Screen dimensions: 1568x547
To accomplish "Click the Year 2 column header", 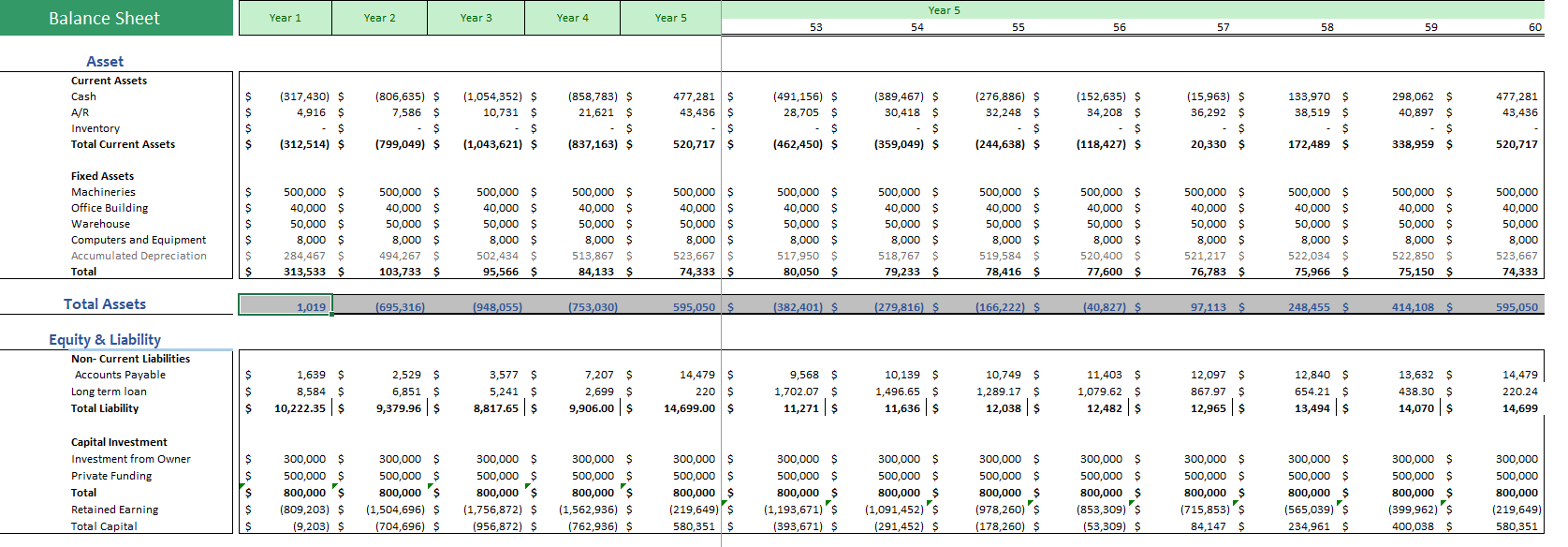I will pos(380,18).
